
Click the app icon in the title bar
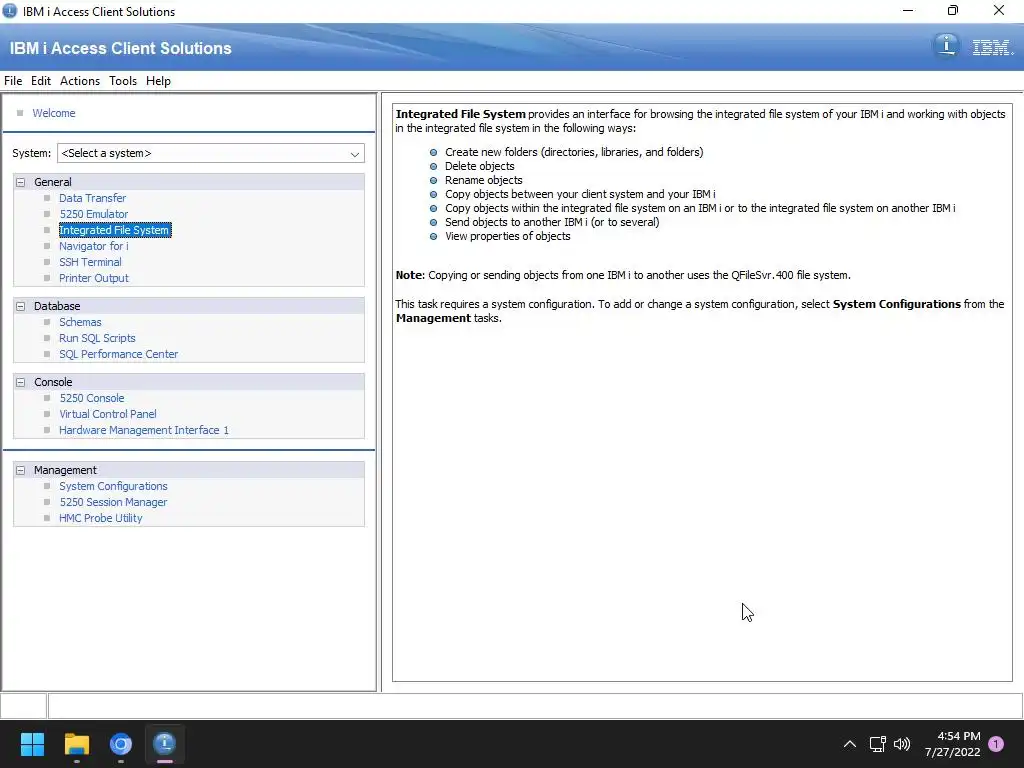pos(10,11)
